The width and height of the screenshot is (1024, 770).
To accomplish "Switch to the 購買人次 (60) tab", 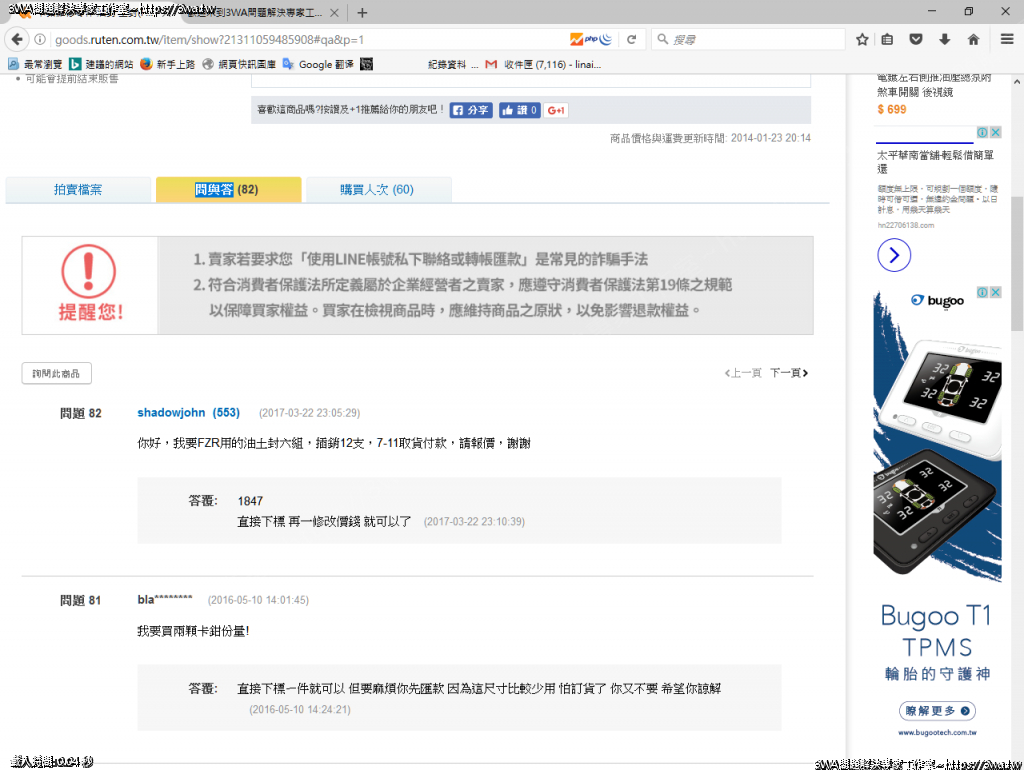I will pos(377,190).
